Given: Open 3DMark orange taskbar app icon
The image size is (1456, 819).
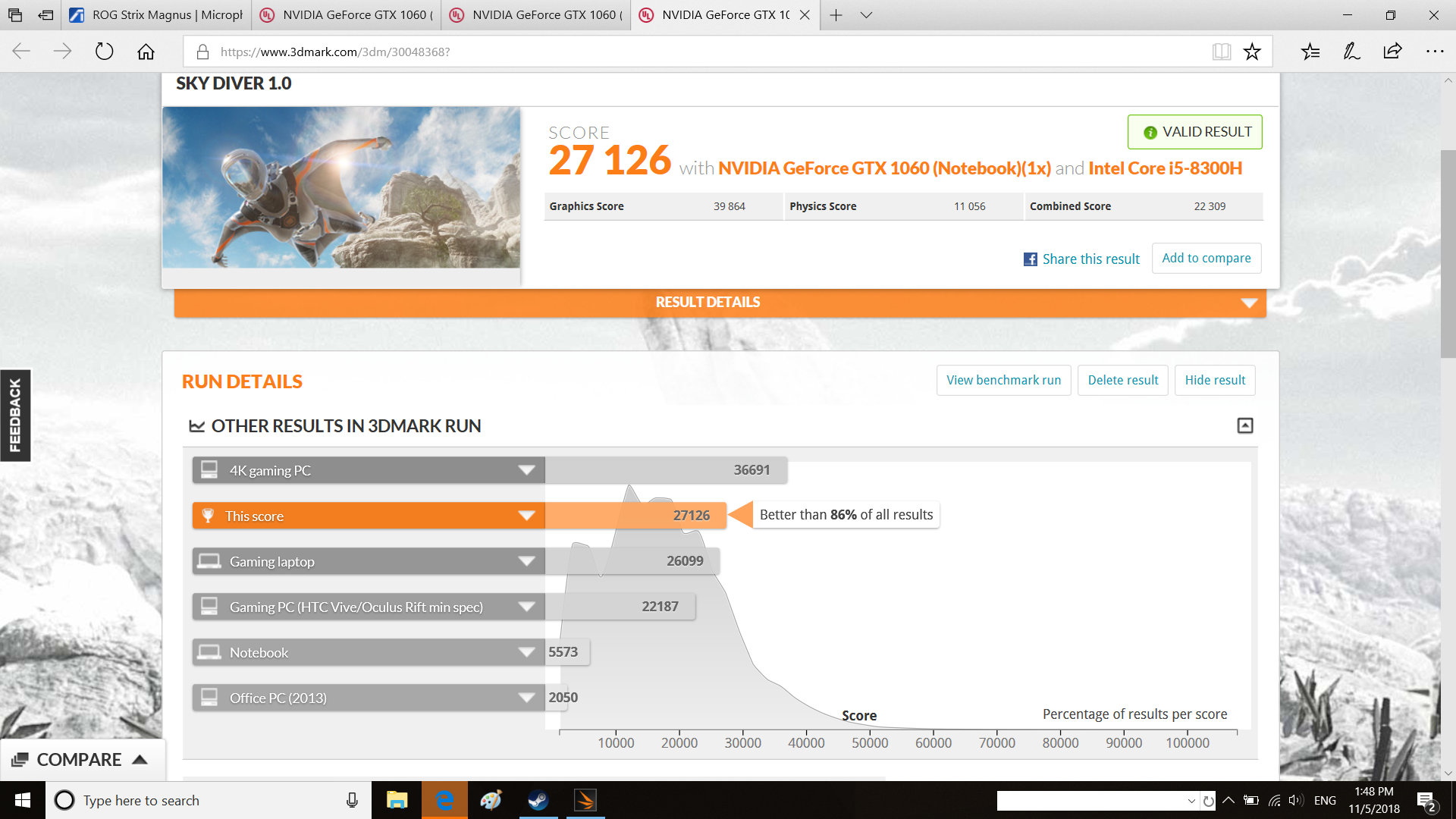Looking at the screenshot, I should coord(585,800).
